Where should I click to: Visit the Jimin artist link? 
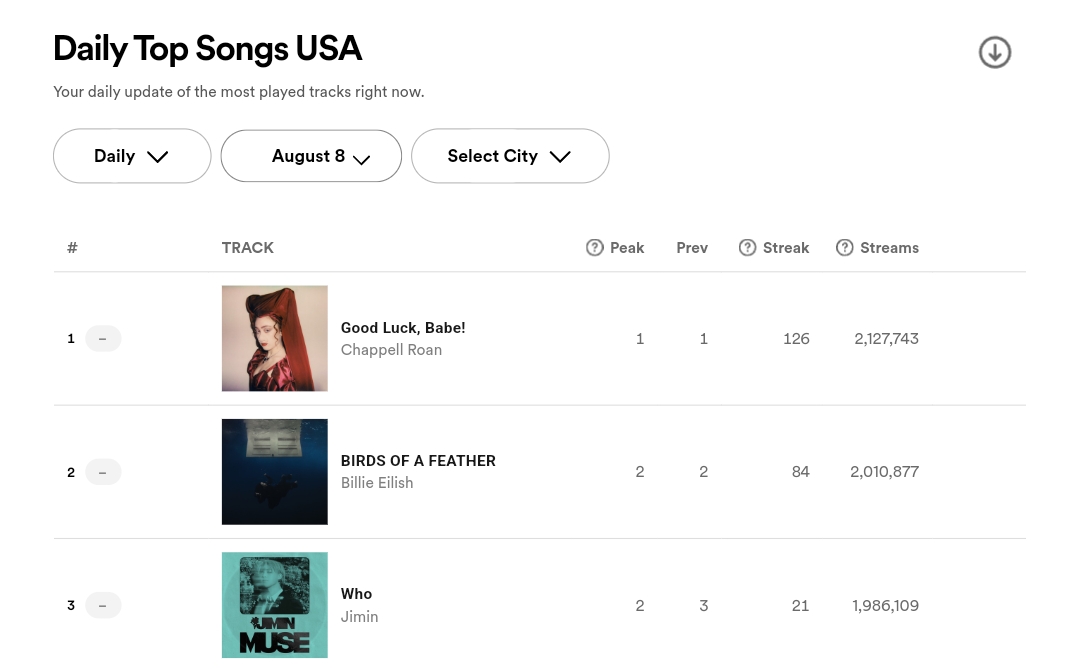click(360, 617)
